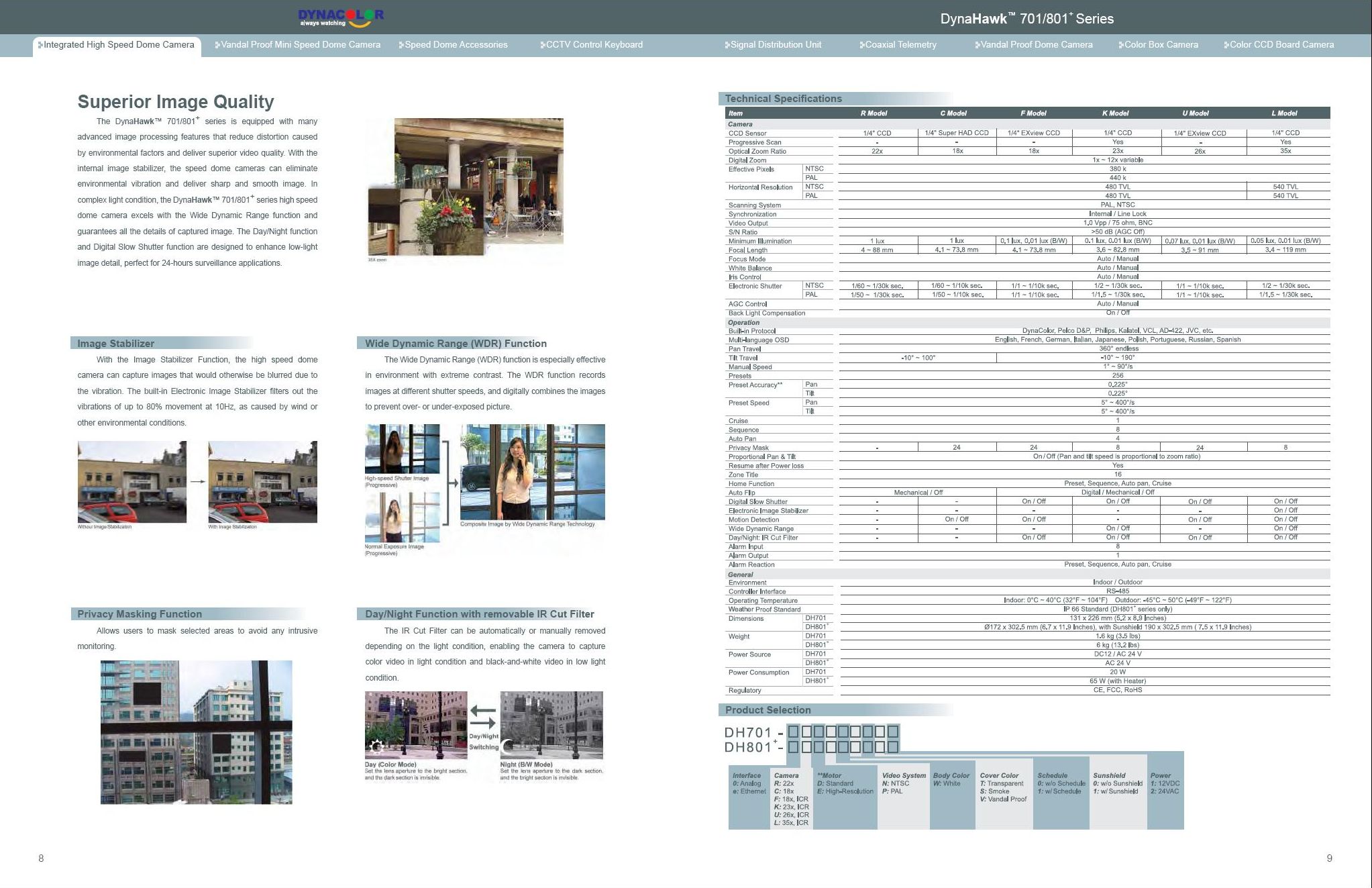Click the Camera options box
The height and width of the screenshot is (888, 1372).
792,797
